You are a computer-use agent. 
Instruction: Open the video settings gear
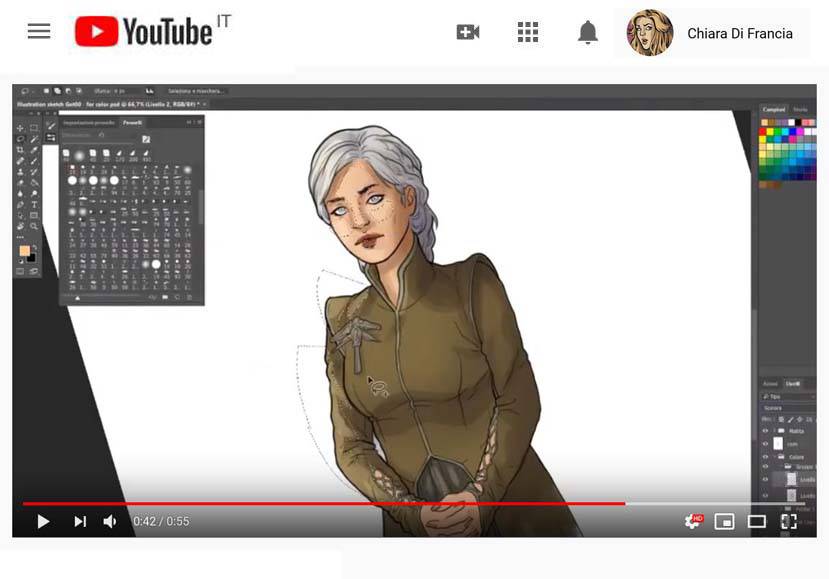tap(693, 521)
